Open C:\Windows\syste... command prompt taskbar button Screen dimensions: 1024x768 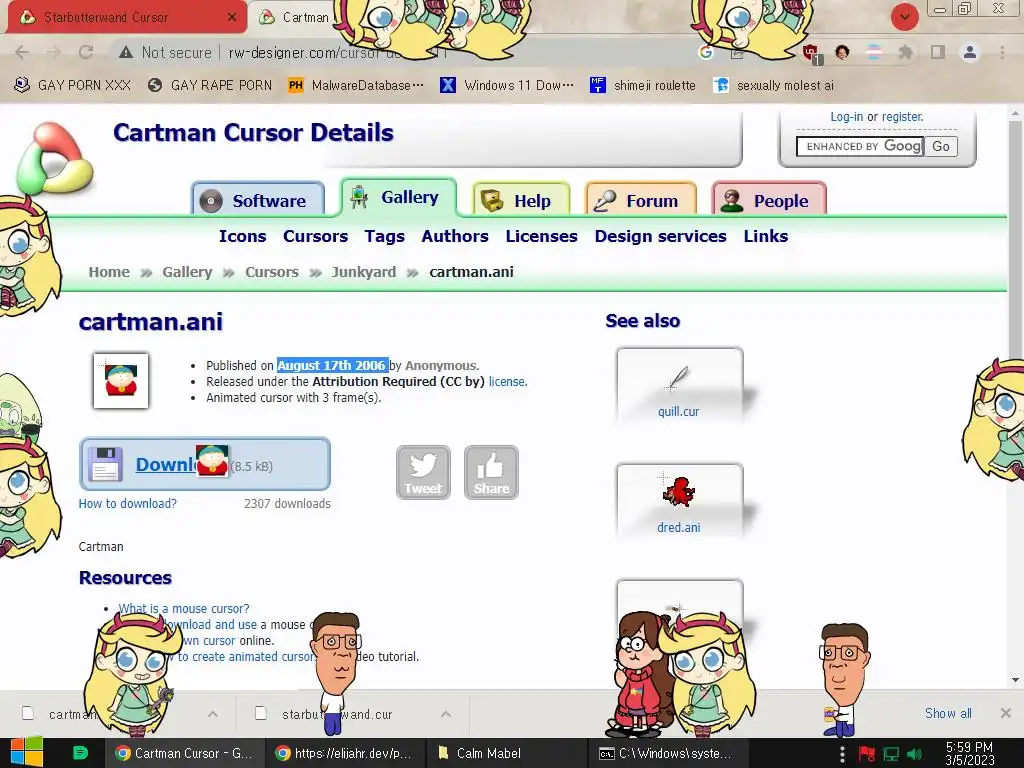click(666, 753)
